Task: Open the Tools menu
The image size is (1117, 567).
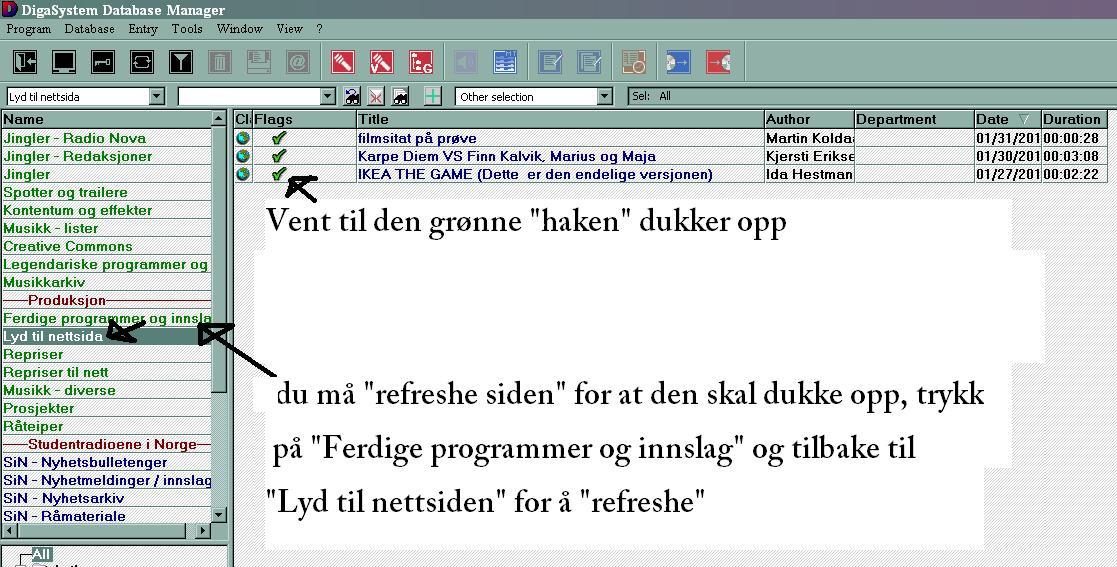Action: 187,29
